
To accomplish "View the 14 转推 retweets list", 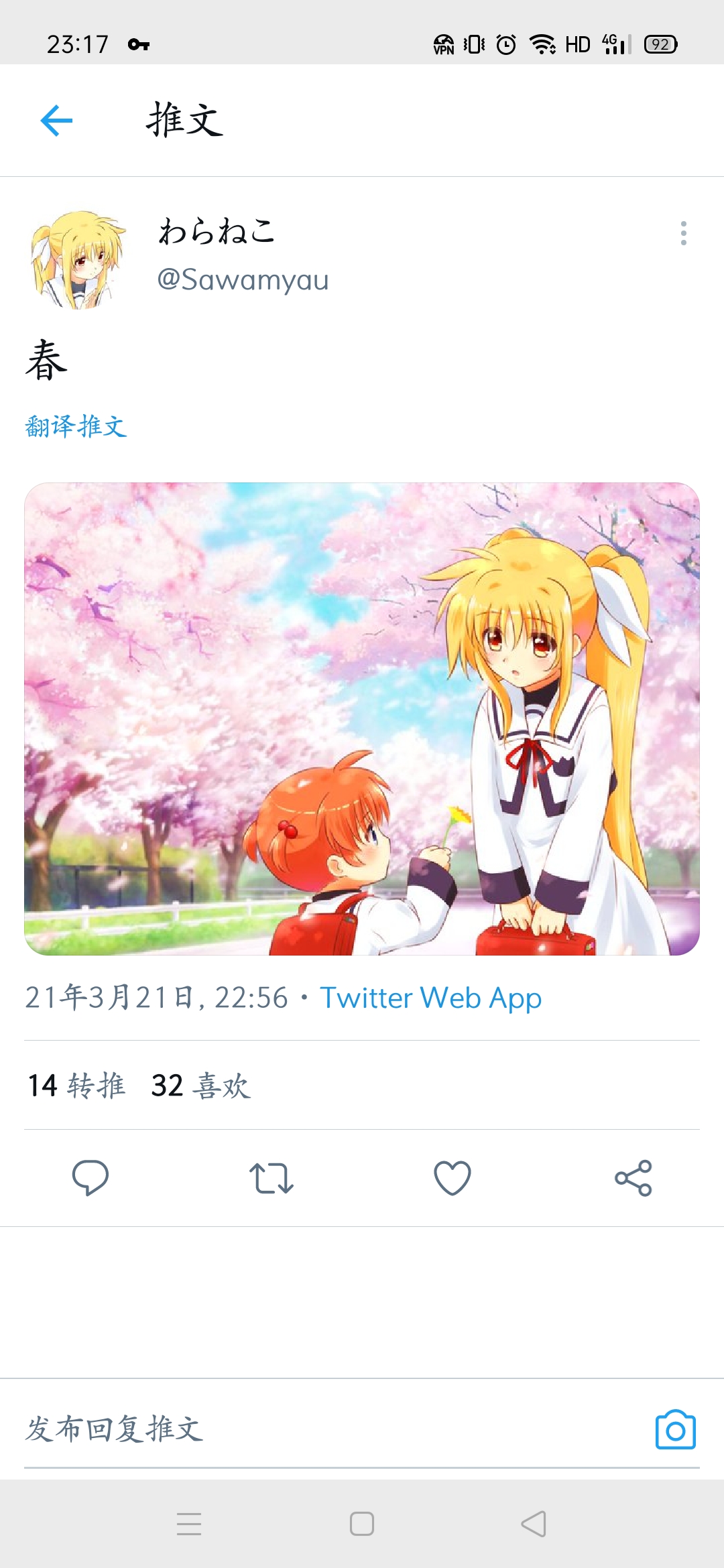I will click(x=76, y=1086).
